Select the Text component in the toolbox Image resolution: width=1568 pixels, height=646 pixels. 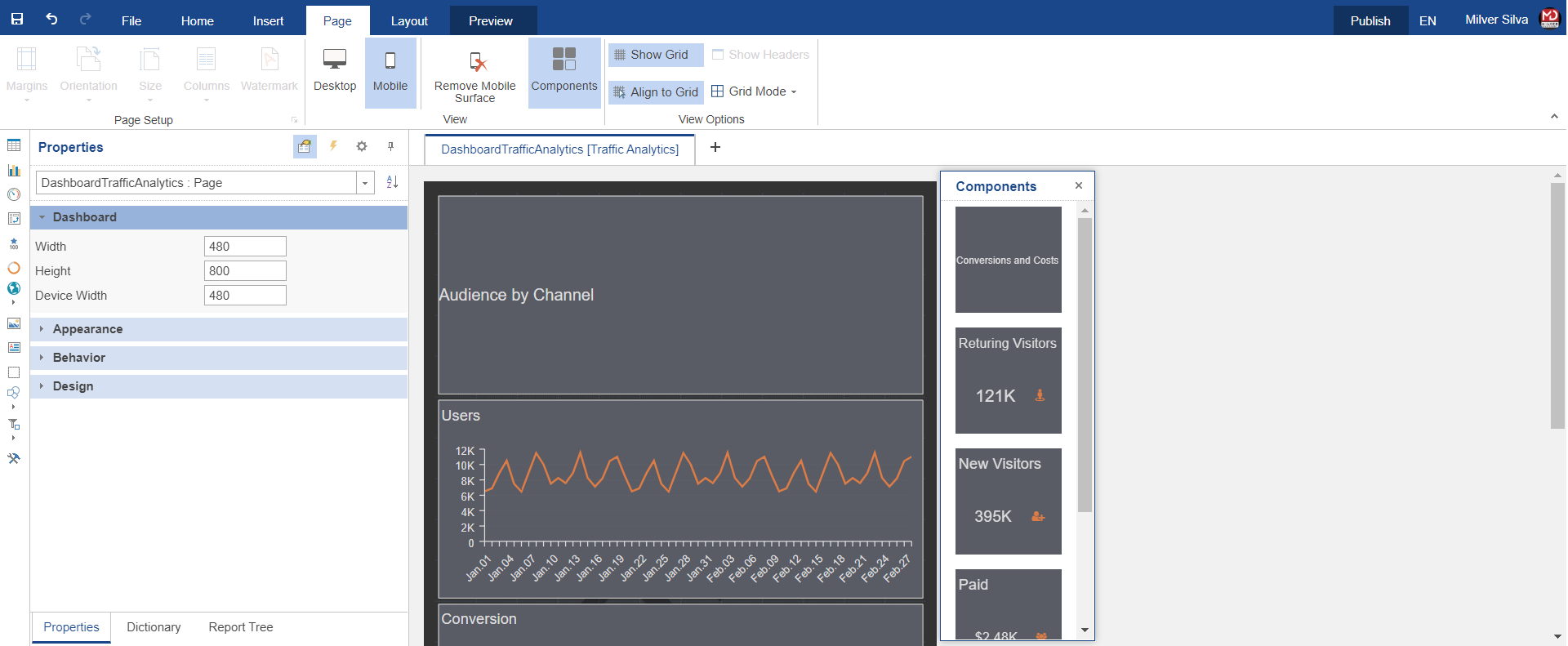(x=14, y=348)
